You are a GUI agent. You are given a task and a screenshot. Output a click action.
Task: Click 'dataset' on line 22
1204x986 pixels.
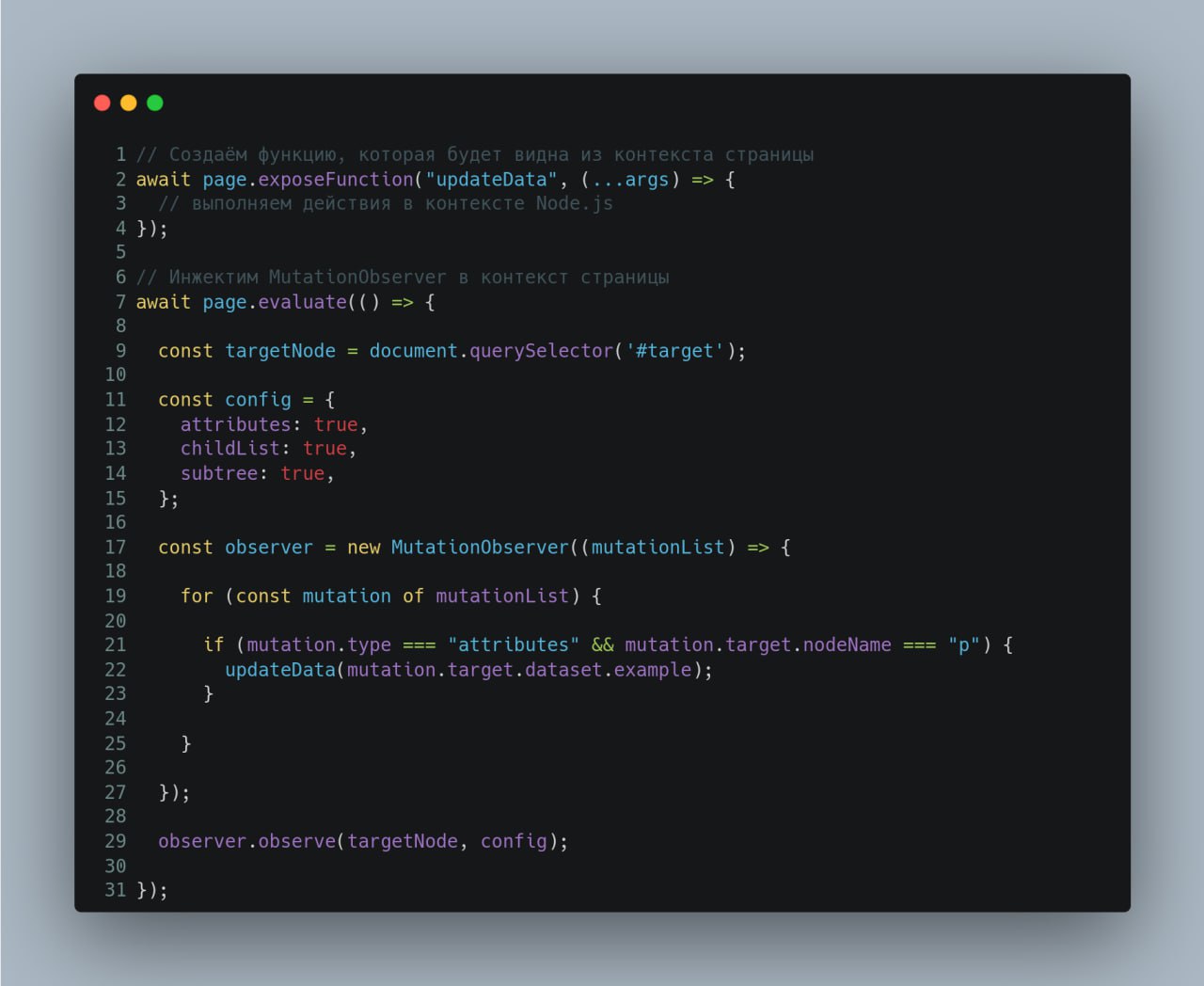[563, 670]
